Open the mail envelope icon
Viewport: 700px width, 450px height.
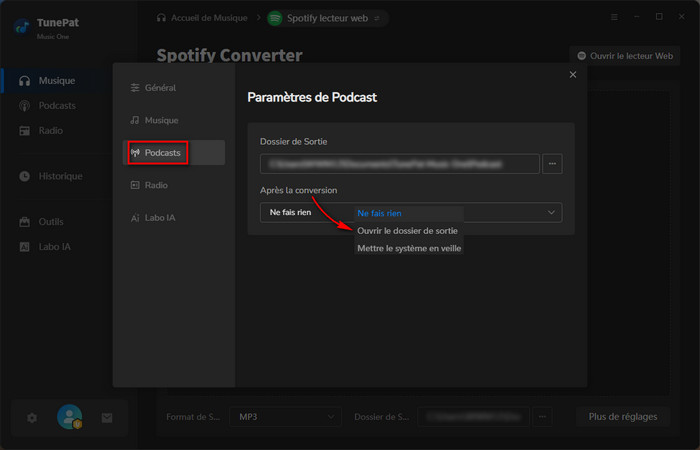107,418
